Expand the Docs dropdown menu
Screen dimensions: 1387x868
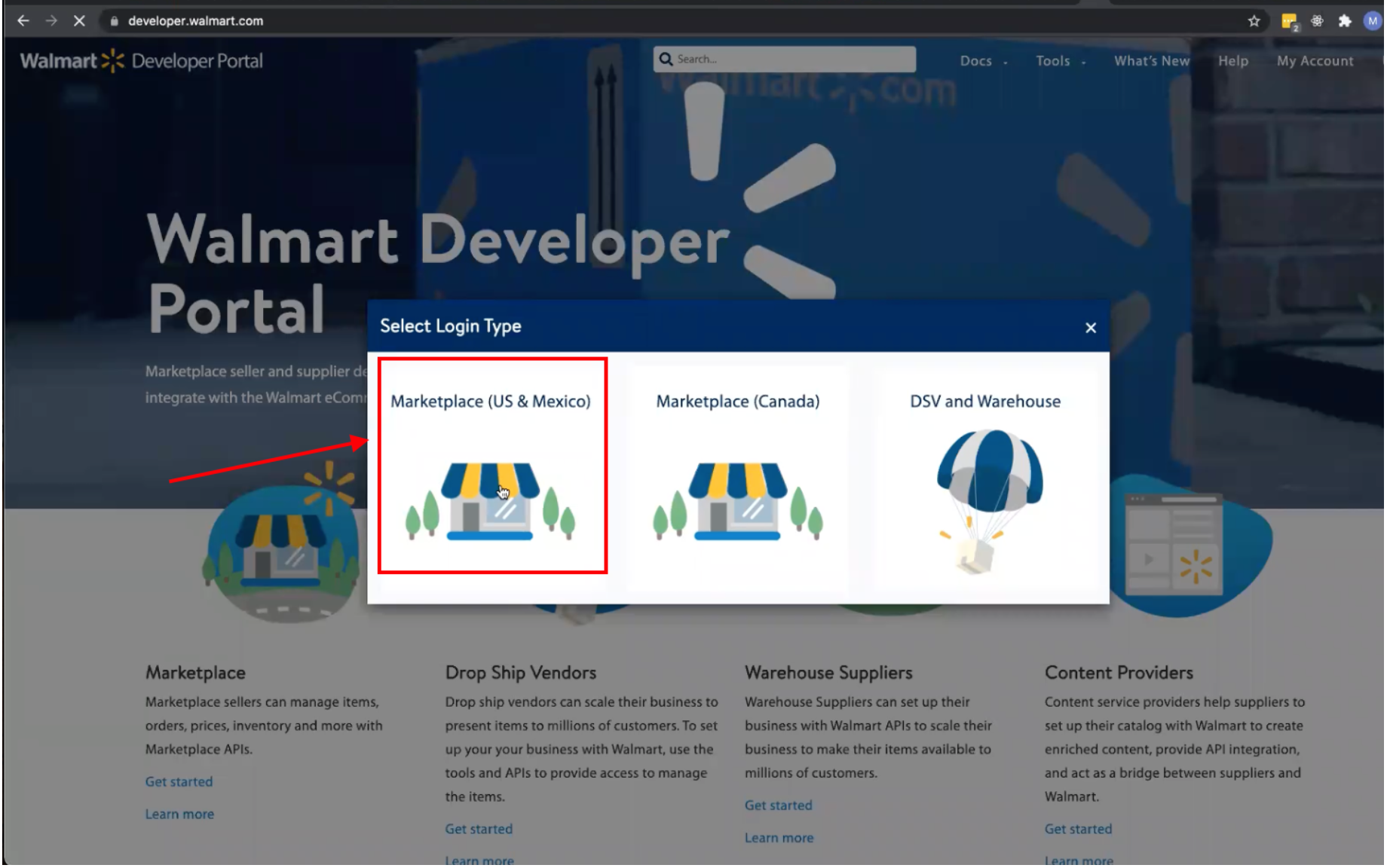click(983, 61)
